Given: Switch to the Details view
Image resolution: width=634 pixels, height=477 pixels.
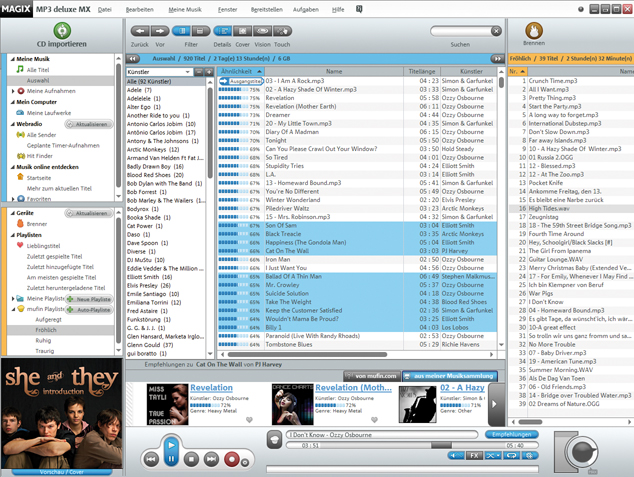Looking at the screenshot, I should [222, 31].
